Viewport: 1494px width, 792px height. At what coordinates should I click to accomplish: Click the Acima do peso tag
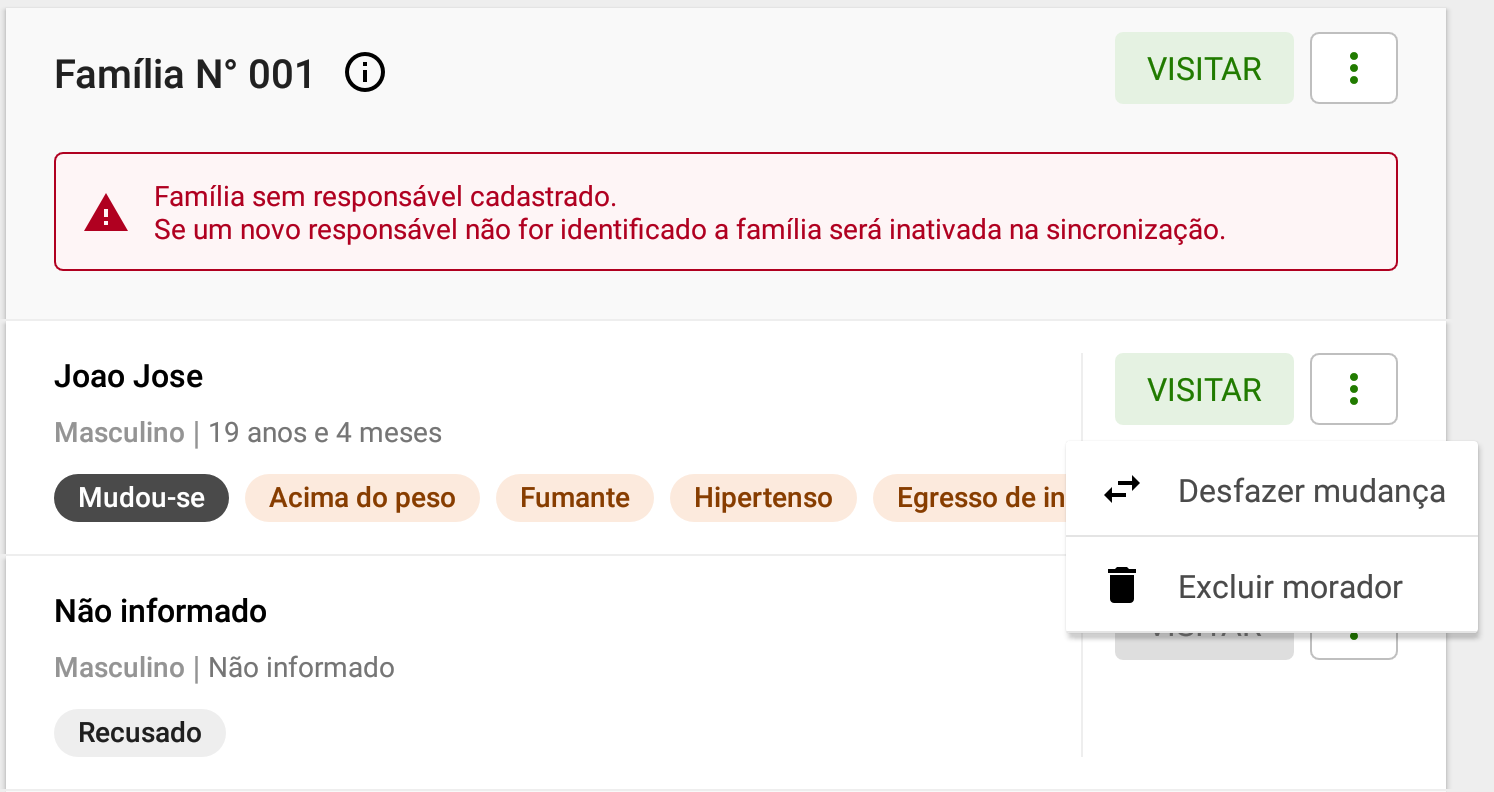[x=362, y=498]
